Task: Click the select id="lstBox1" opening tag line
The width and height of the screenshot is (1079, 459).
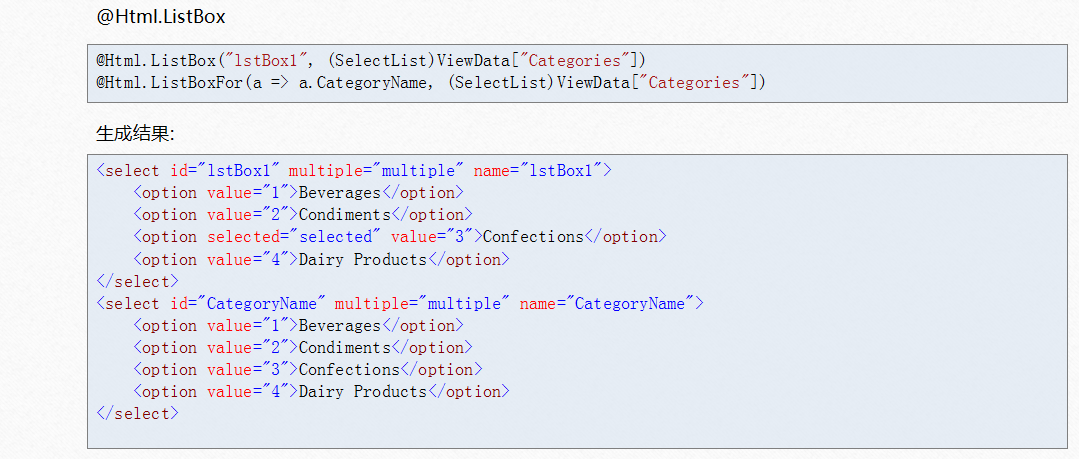Action: coord(354,171)
